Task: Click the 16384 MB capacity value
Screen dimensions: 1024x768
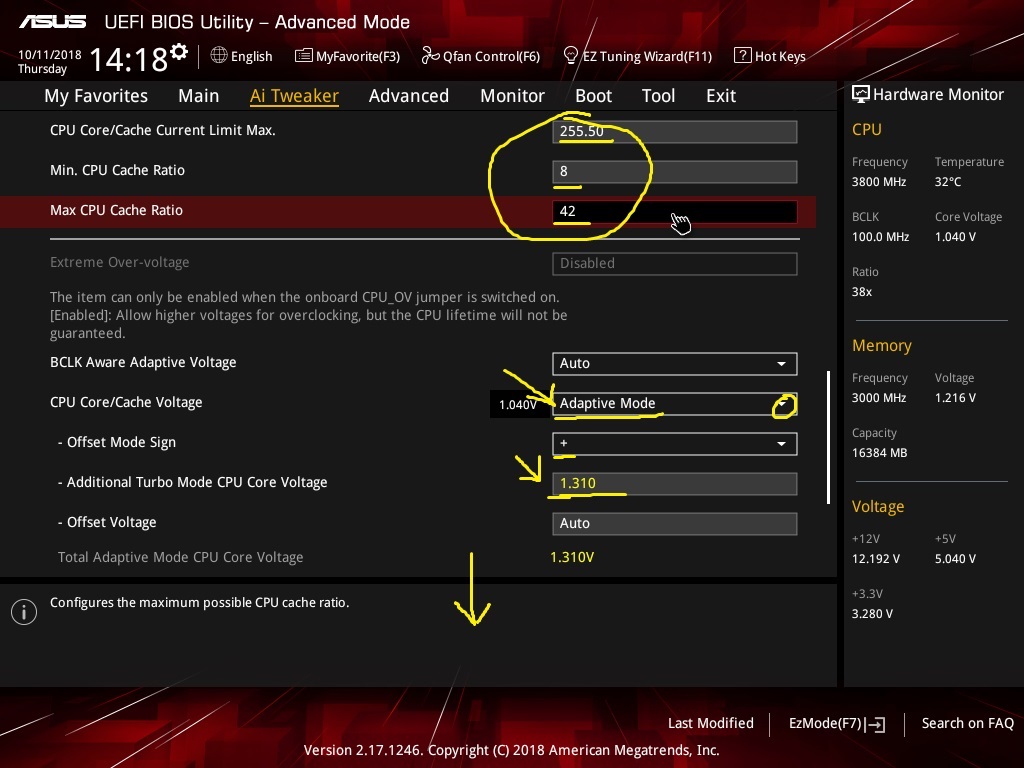Action: click(x=880, y=453)
